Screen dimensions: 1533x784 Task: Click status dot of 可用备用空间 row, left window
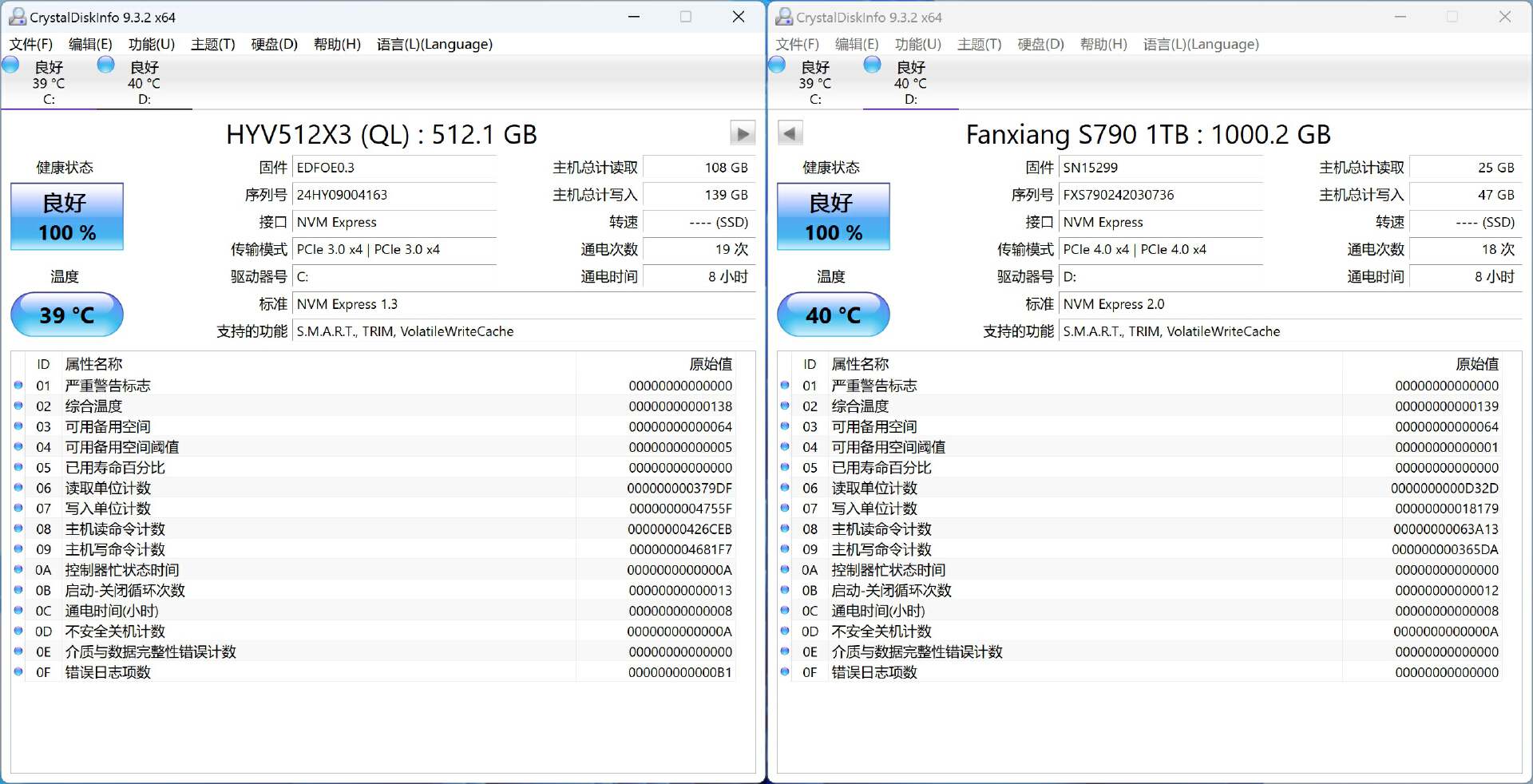click(x=18, y=426)
